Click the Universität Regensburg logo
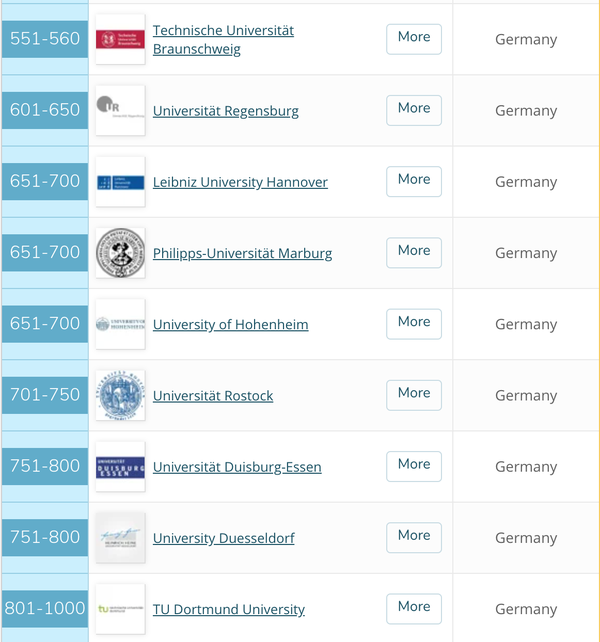600x642 pixels. (120, 110)
